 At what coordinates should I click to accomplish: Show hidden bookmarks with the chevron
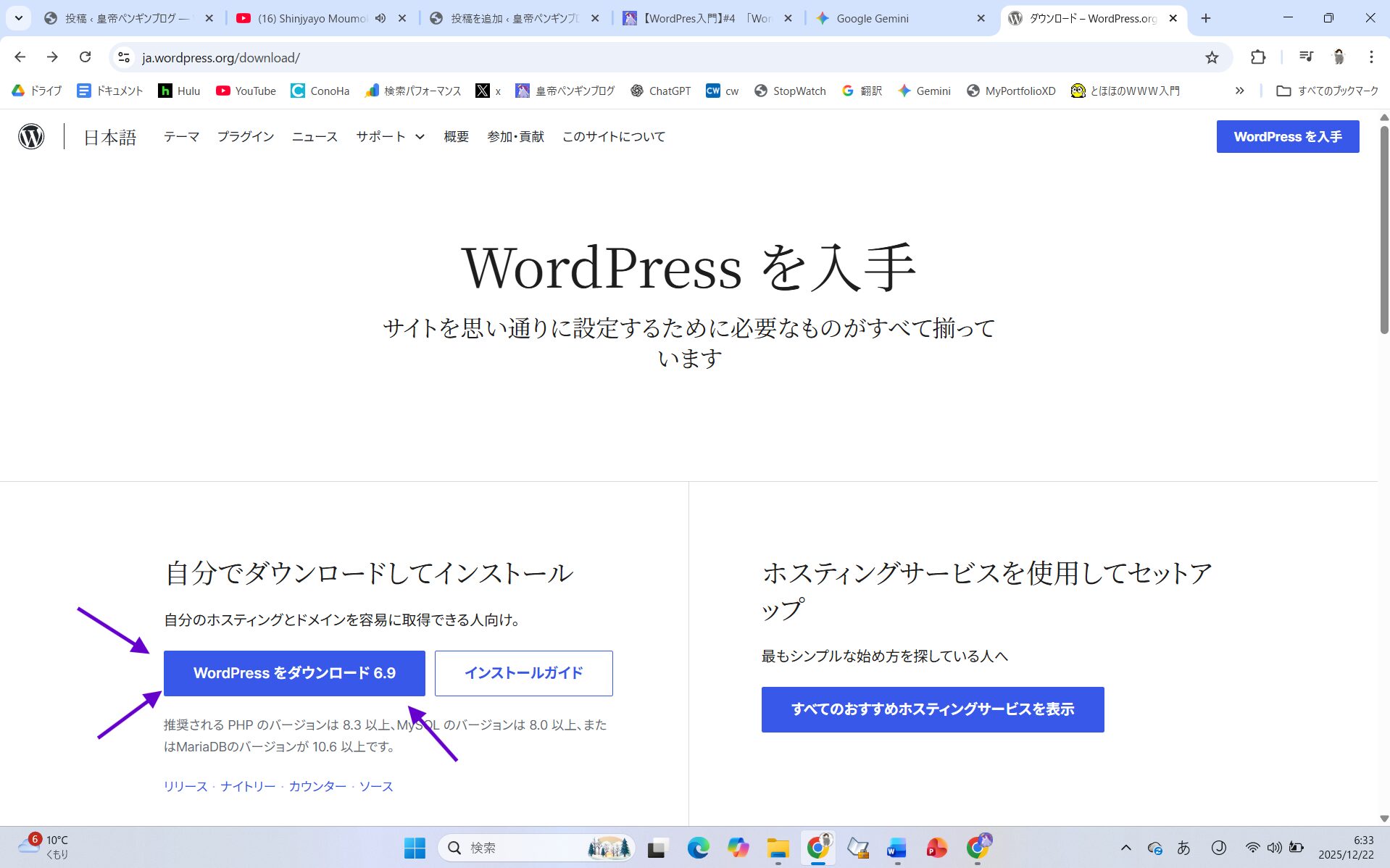[1239, 91]
